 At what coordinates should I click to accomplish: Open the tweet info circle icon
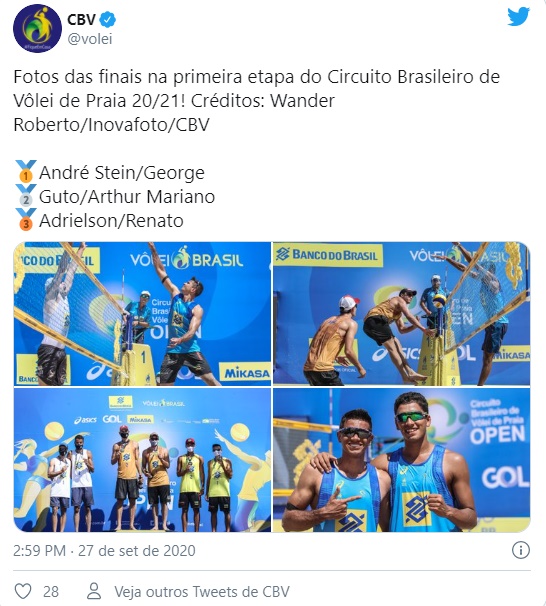[x=520, y=550]
